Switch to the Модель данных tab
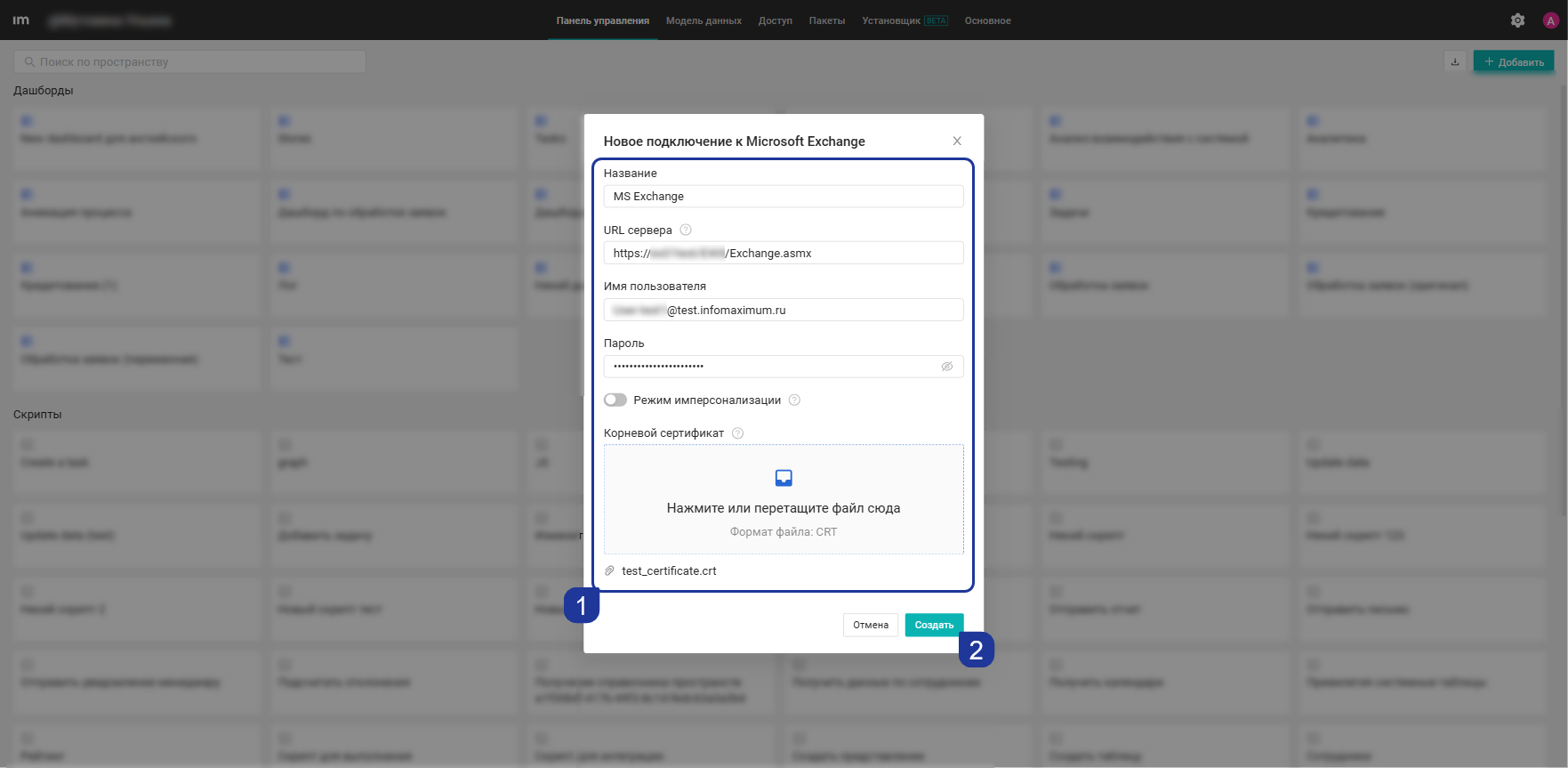Viewport: 1568px width, 768px height. (704, 20)
